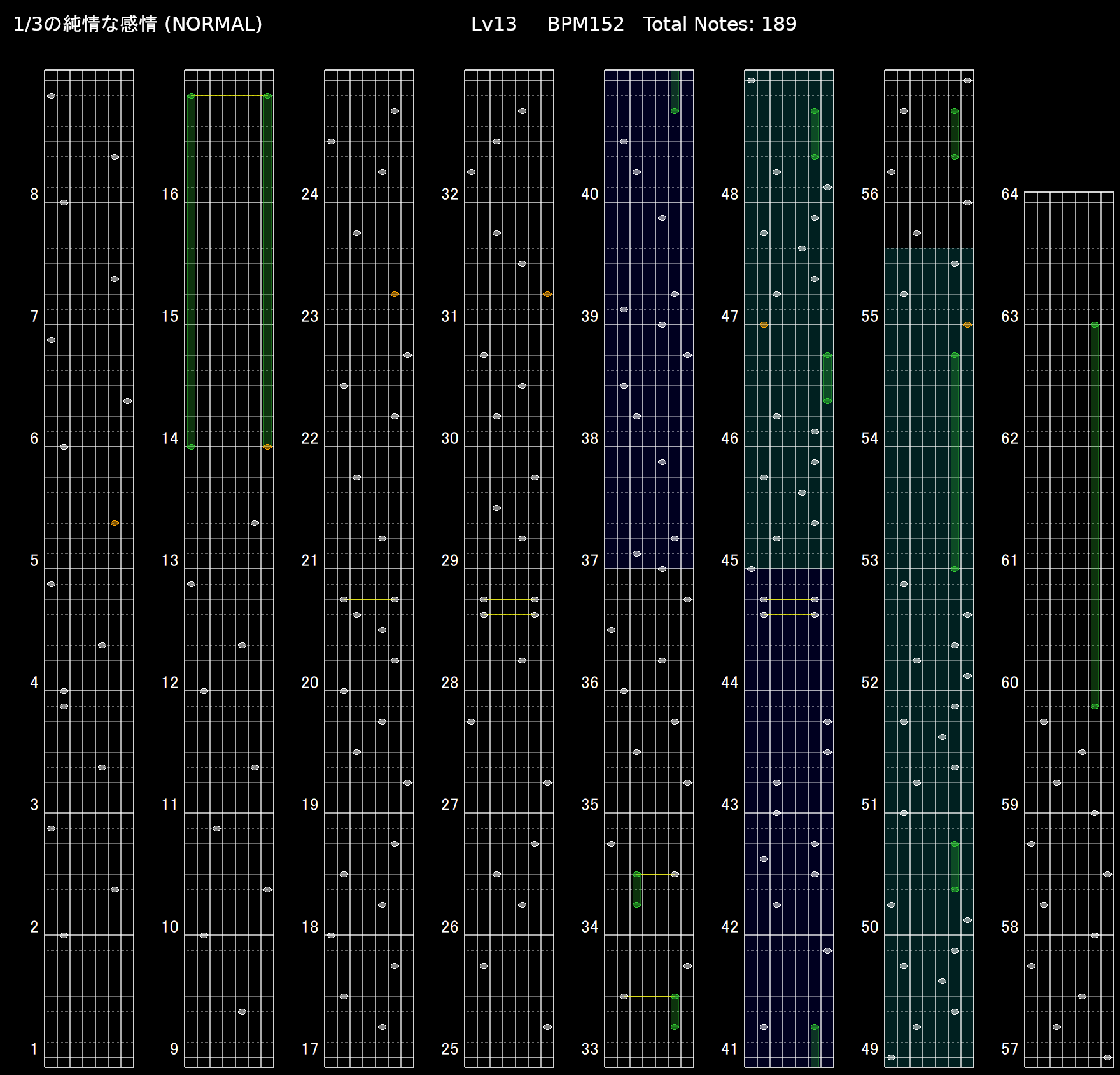Click measure number 21 label

310,560
